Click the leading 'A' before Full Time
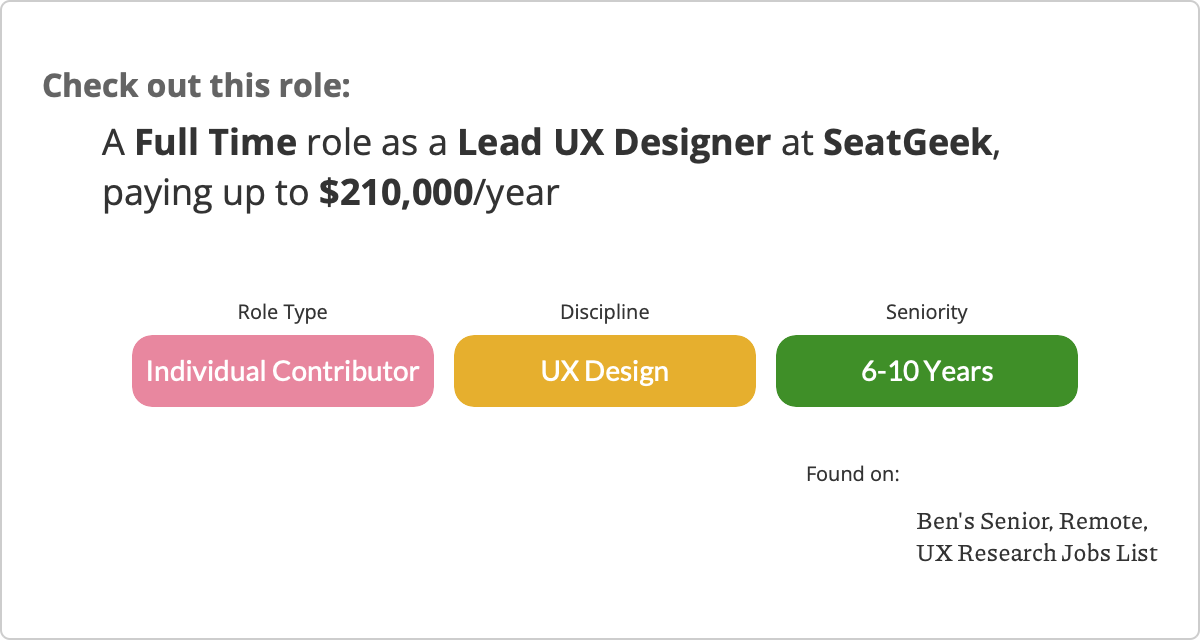Viewport: 1200px width, 640px height. (113, 143)
